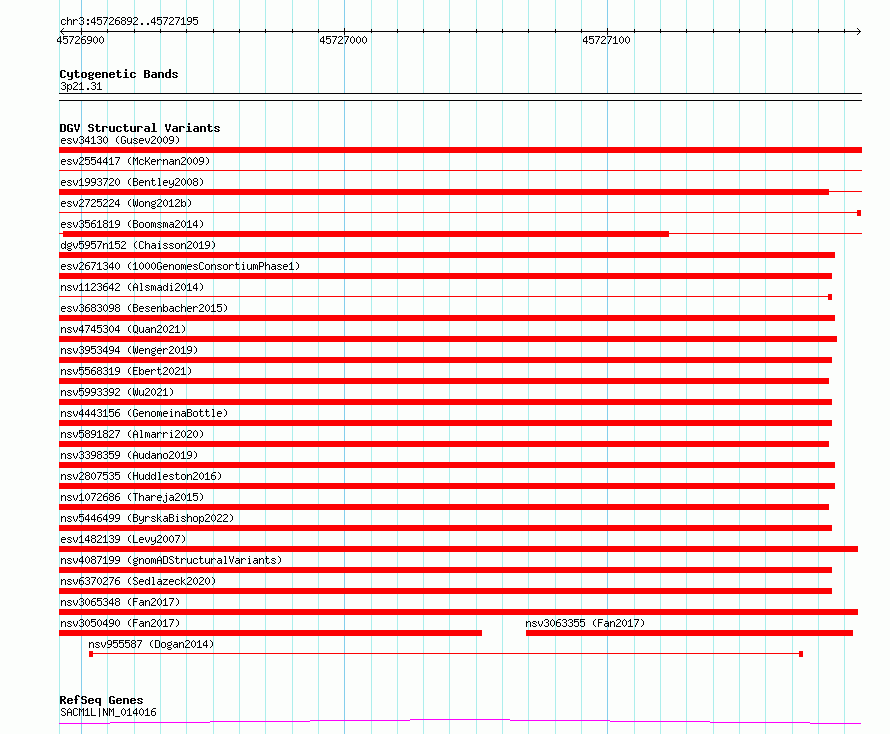Open esv2725224 (Wong2012b) variant entry
This screenshot has width=890, height=734.
(126, 203)
